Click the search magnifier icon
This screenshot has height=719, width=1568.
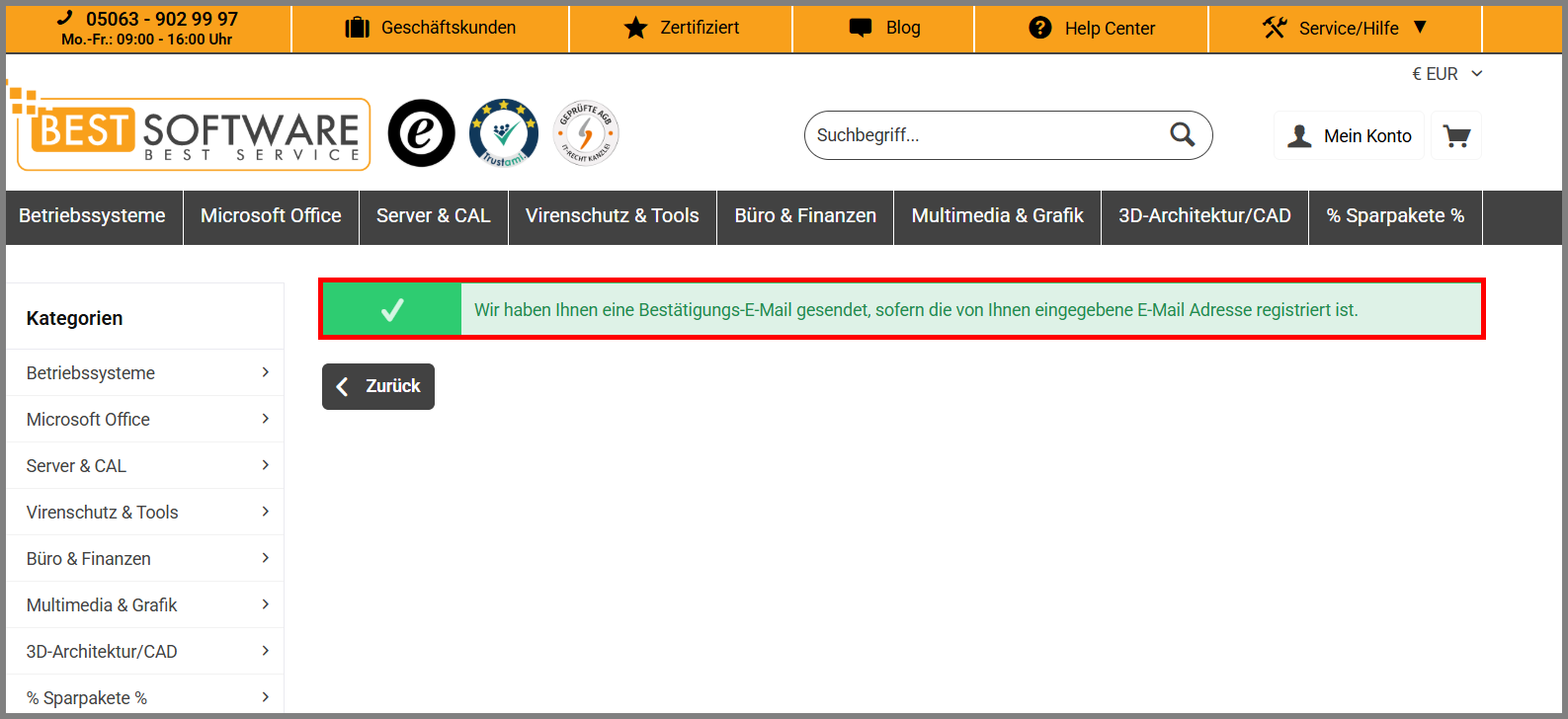click(1182, 134)
